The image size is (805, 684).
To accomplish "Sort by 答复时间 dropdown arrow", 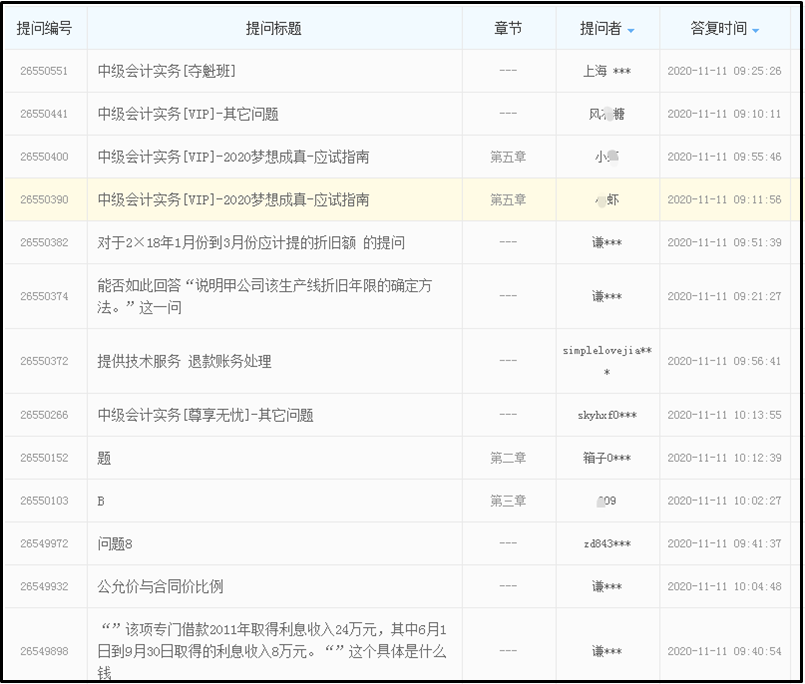I will [755, 31].
